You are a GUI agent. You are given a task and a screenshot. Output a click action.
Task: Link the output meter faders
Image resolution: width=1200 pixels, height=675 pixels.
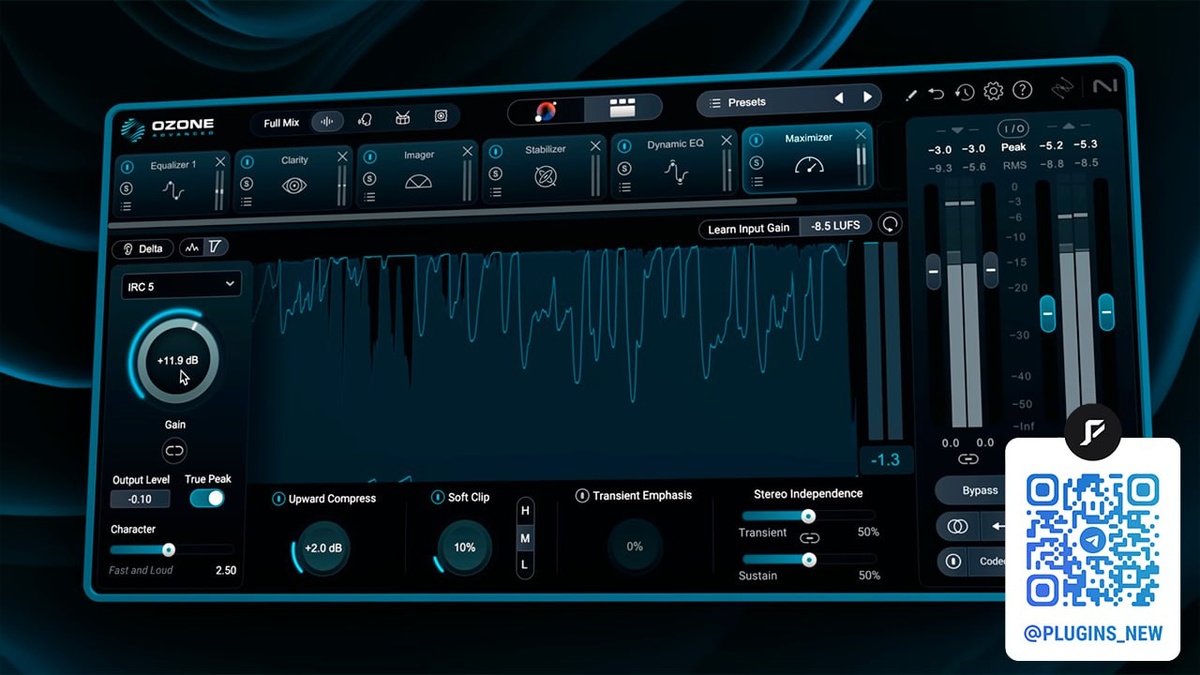pos(967,459)
